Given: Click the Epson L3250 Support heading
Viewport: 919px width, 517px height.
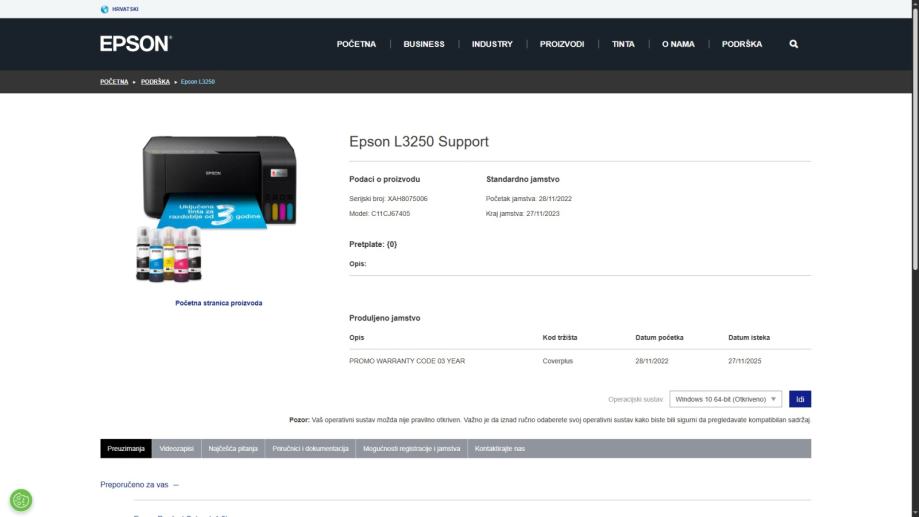Looking at the screenshot, I should [x=419, y=141].
